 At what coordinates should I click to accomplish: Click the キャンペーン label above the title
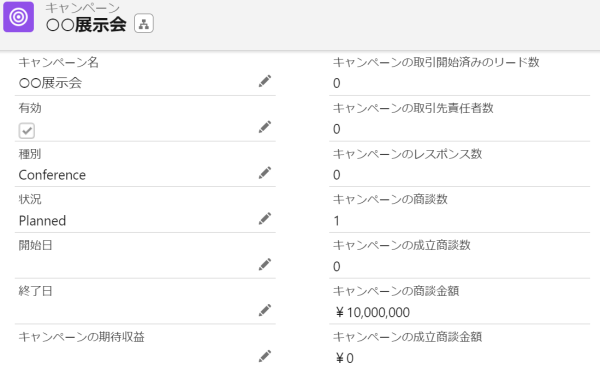(x=83, y=8)
